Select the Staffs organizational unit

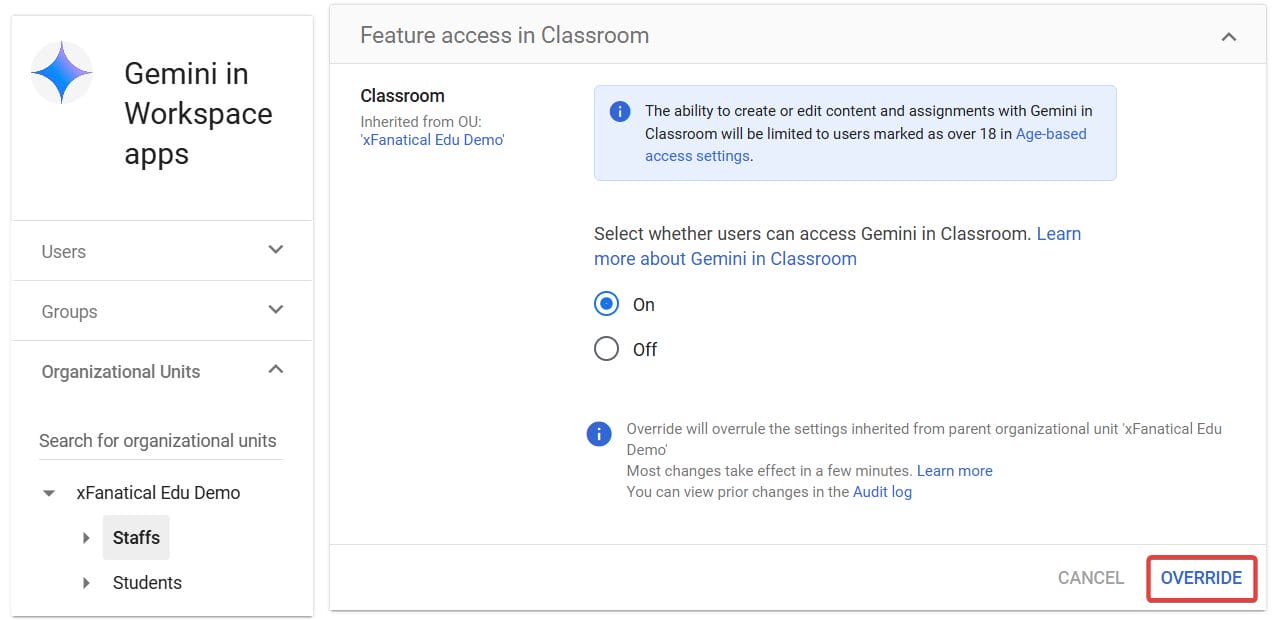click(x=136, y=538)
